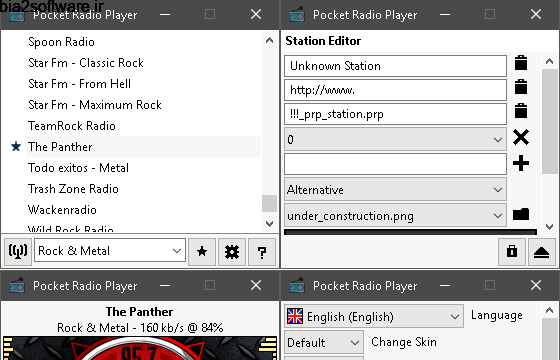
Task: Edit the !!!_prp_station.prp file field
Action: (x=395, y=114)
